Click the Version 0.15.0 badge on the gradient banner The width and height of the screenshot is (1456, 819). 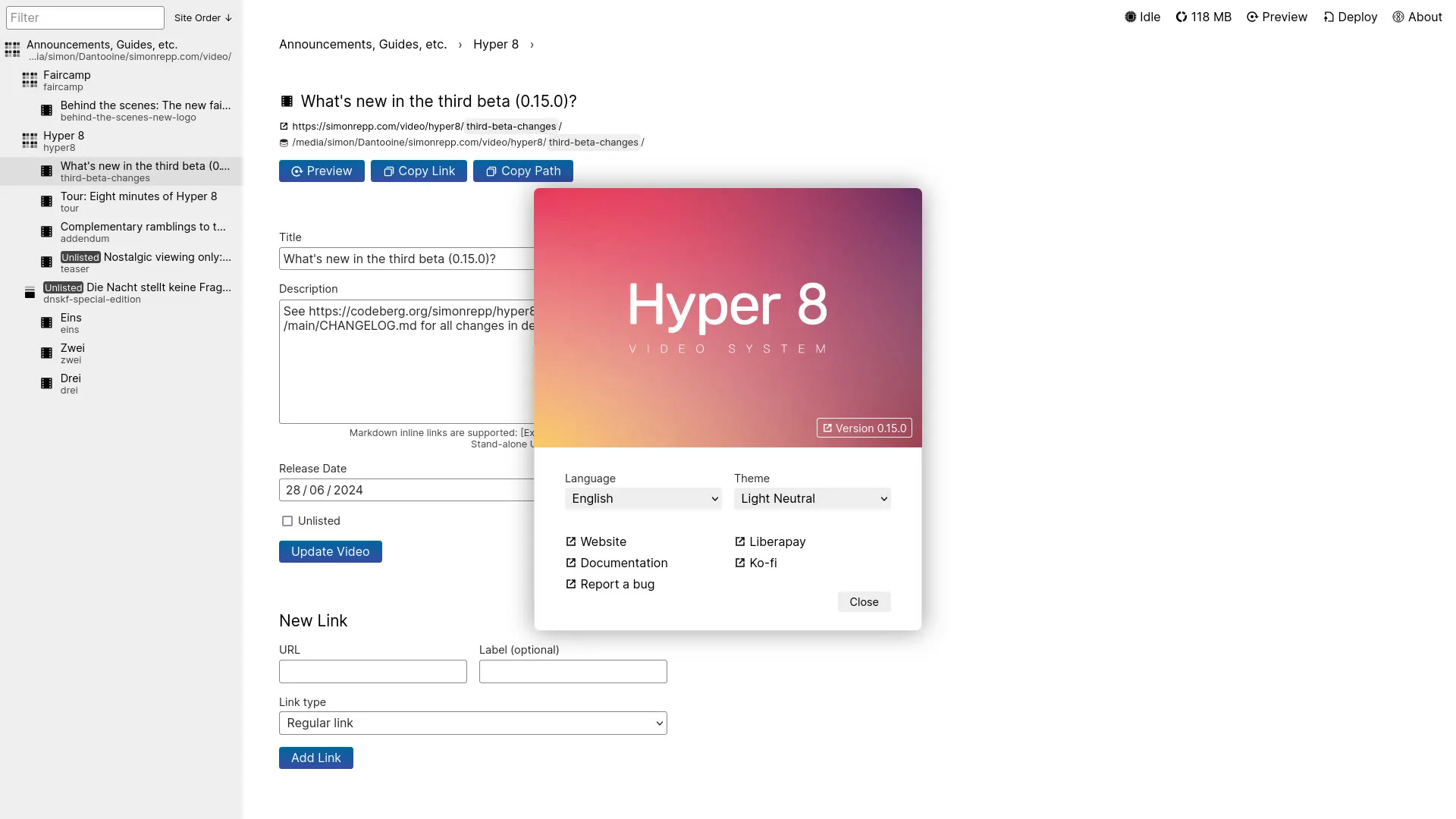(864, 428)
